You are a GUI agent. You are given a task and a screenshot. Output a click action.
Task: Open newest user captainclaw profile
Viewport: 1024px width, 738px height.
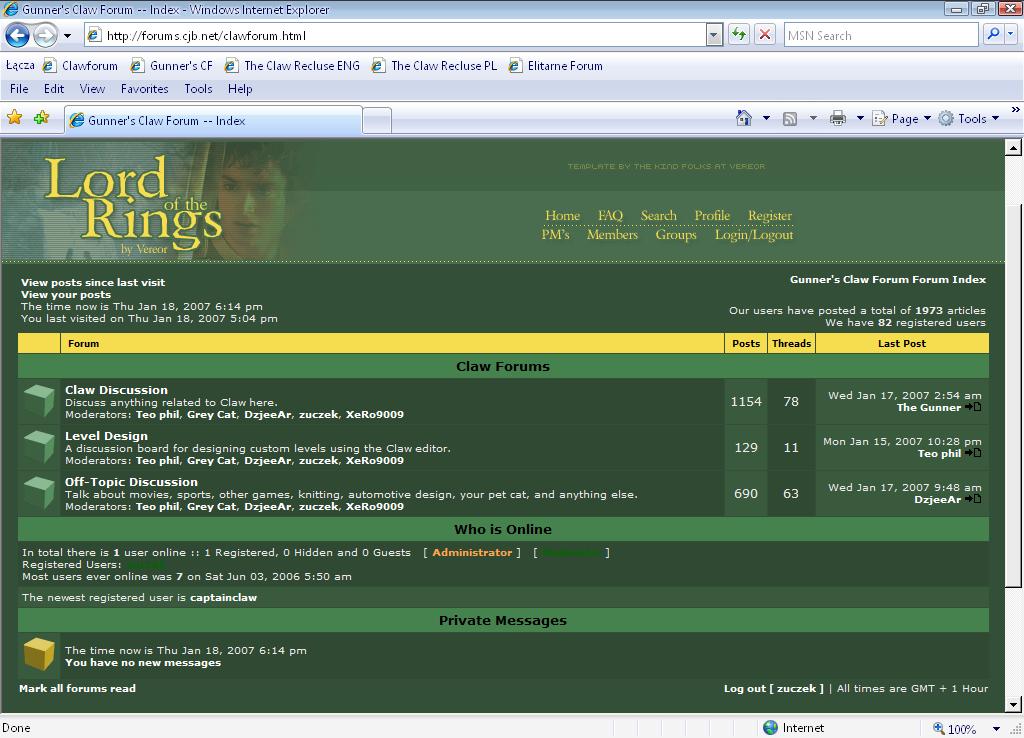223,598
